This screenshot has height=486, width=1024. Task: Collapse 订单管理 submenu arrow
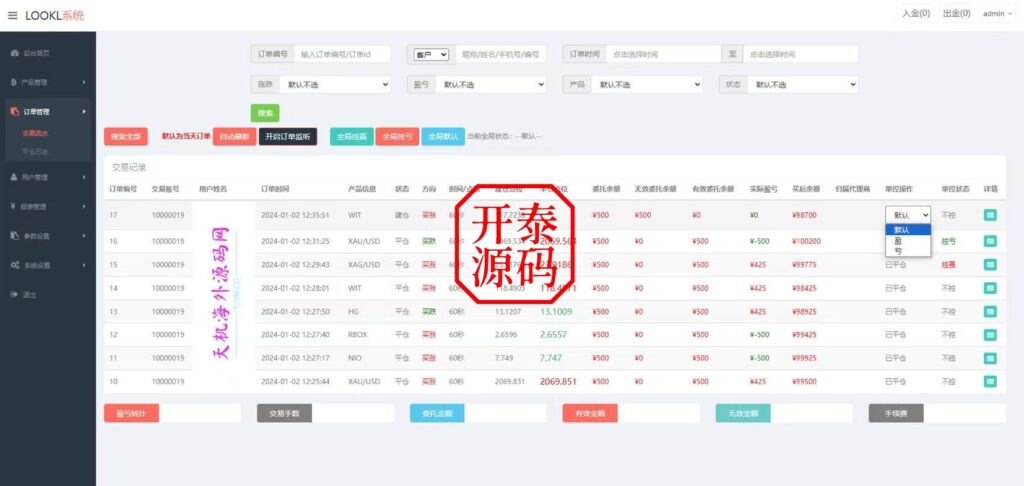point(84,112)
